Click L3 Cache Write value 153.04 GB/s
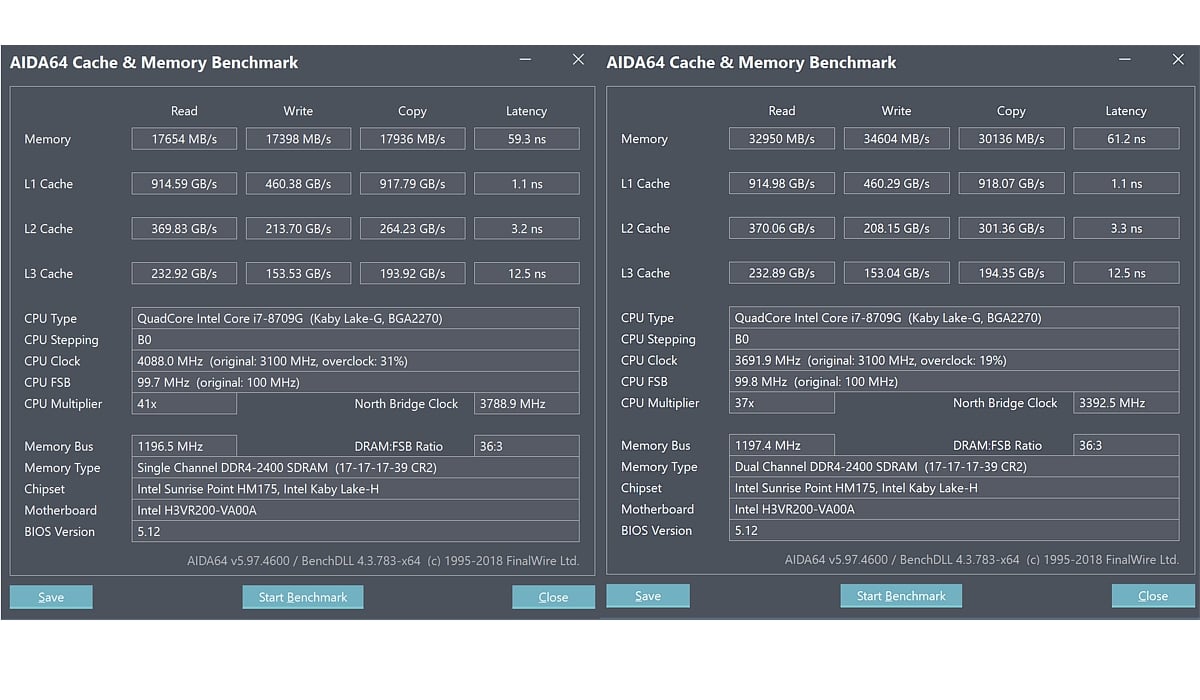Image resolution: width=1200 pixels, height=700 pixels. coord(897,273)
